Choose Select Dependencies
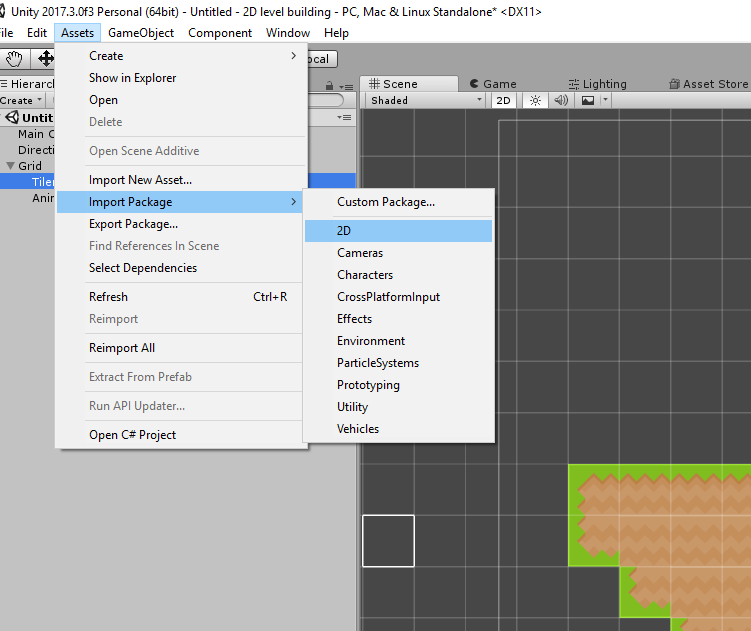 pos(181,268)
